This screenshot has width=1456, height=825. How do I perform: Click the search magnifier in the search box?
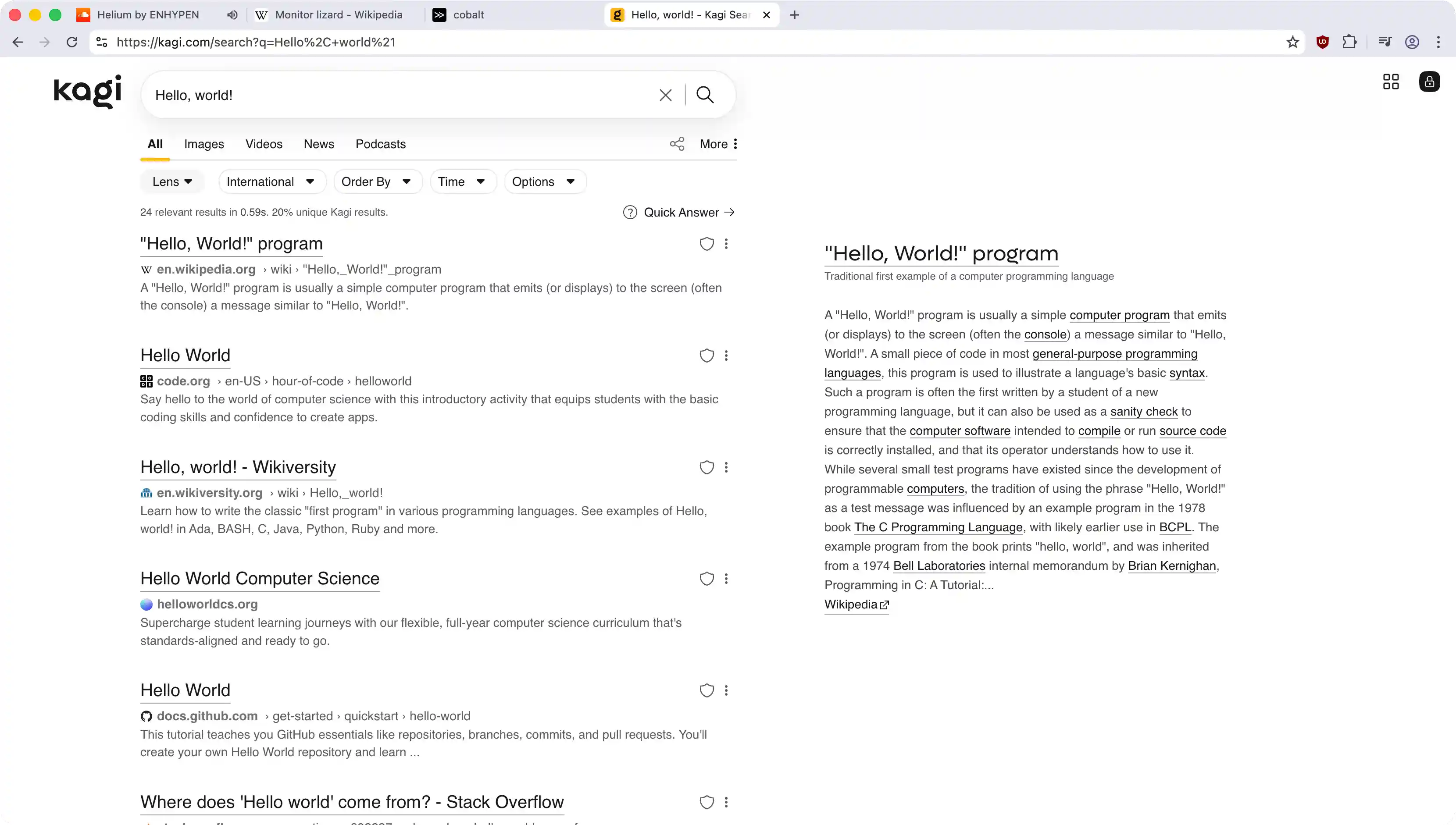click(704, 95)
